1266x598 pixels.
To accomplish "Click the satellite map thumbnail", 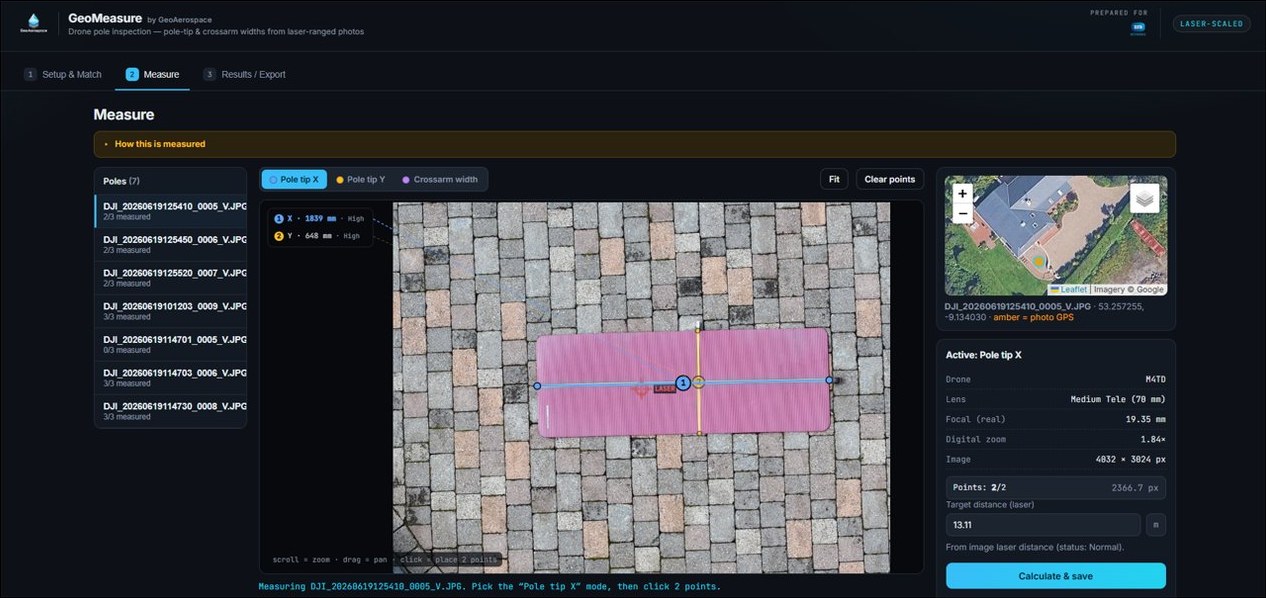I will 1056,236.
